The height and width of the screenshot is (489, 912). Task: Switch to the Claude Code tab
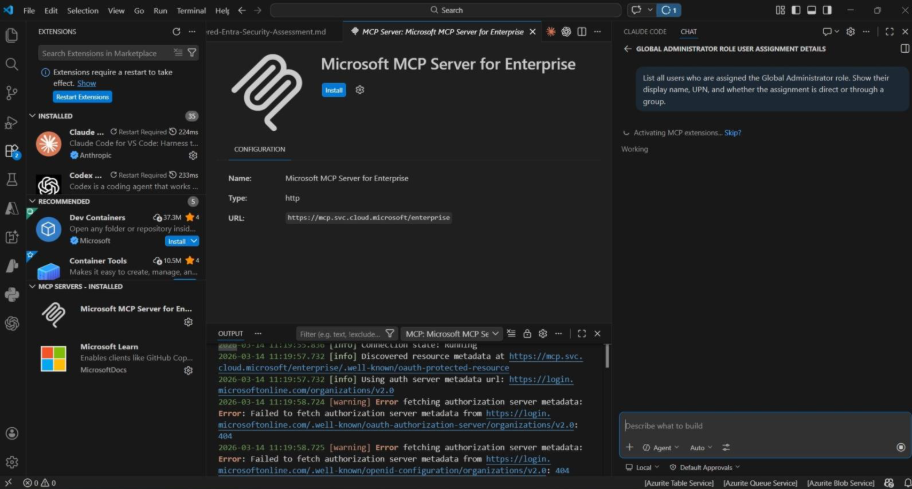[x=644, y=31]
